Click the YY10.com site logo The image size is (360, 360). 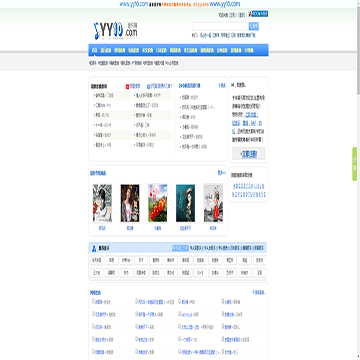(x=115, y=30)
